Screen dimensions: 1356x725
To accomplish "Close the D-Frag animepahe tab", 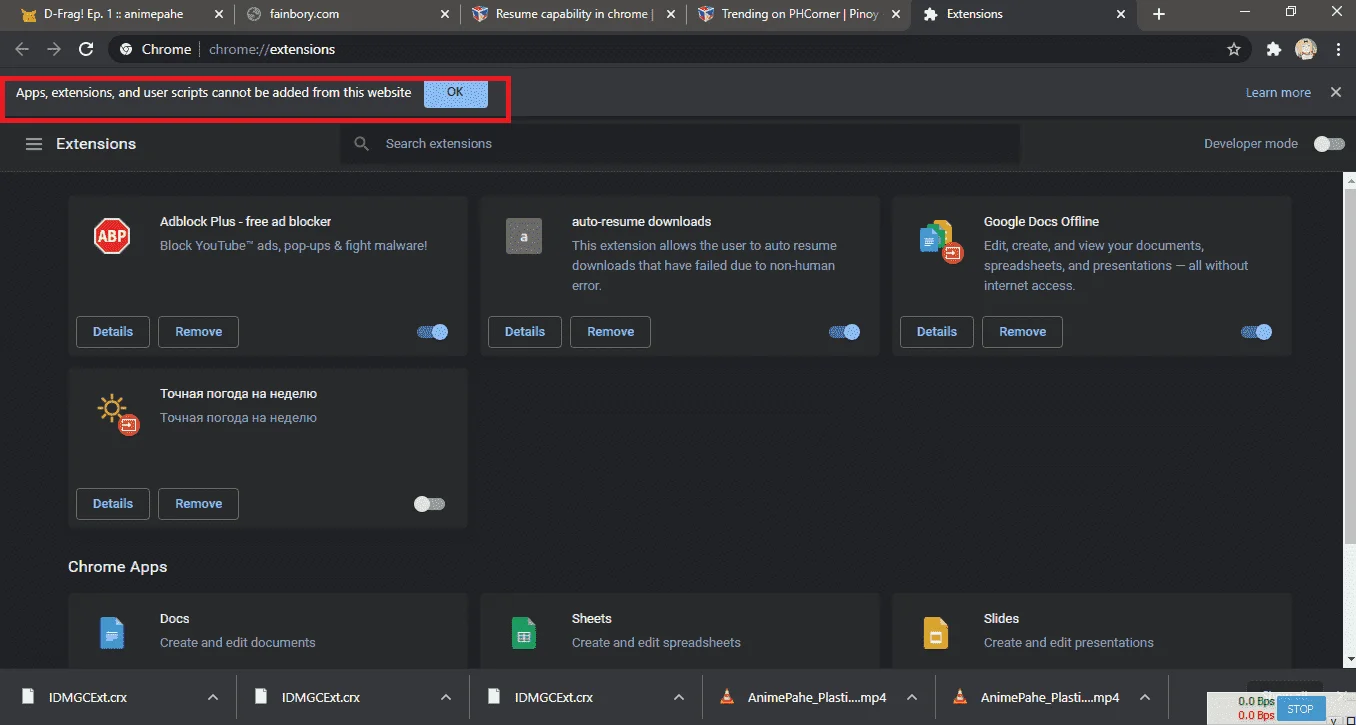I will click(217, 14).
